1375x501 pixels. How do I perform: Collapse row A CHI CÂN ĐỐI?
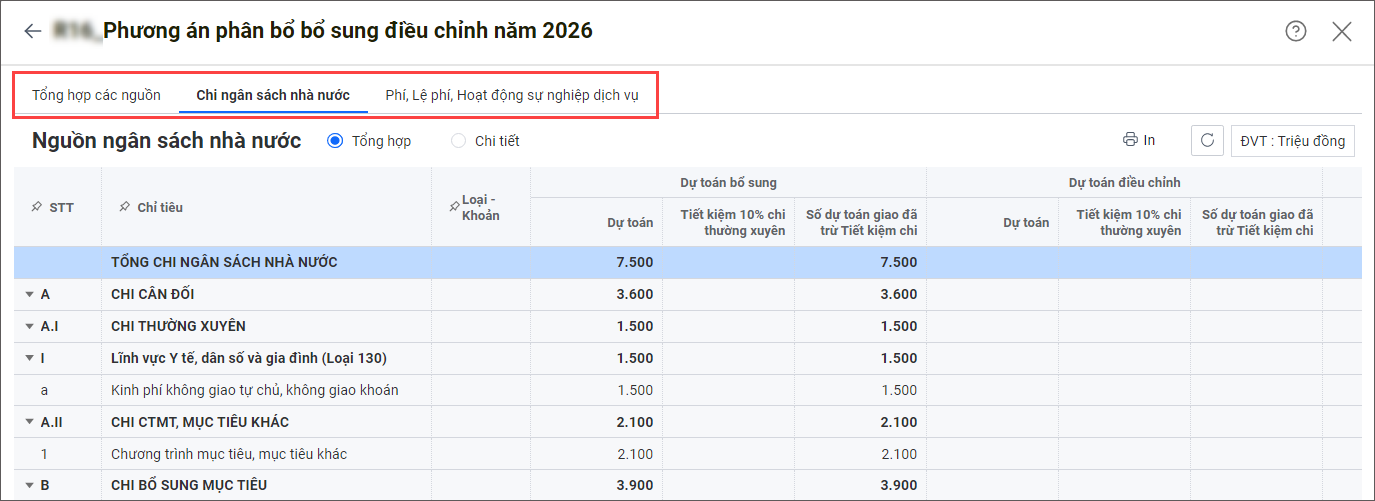coord(27,295)
